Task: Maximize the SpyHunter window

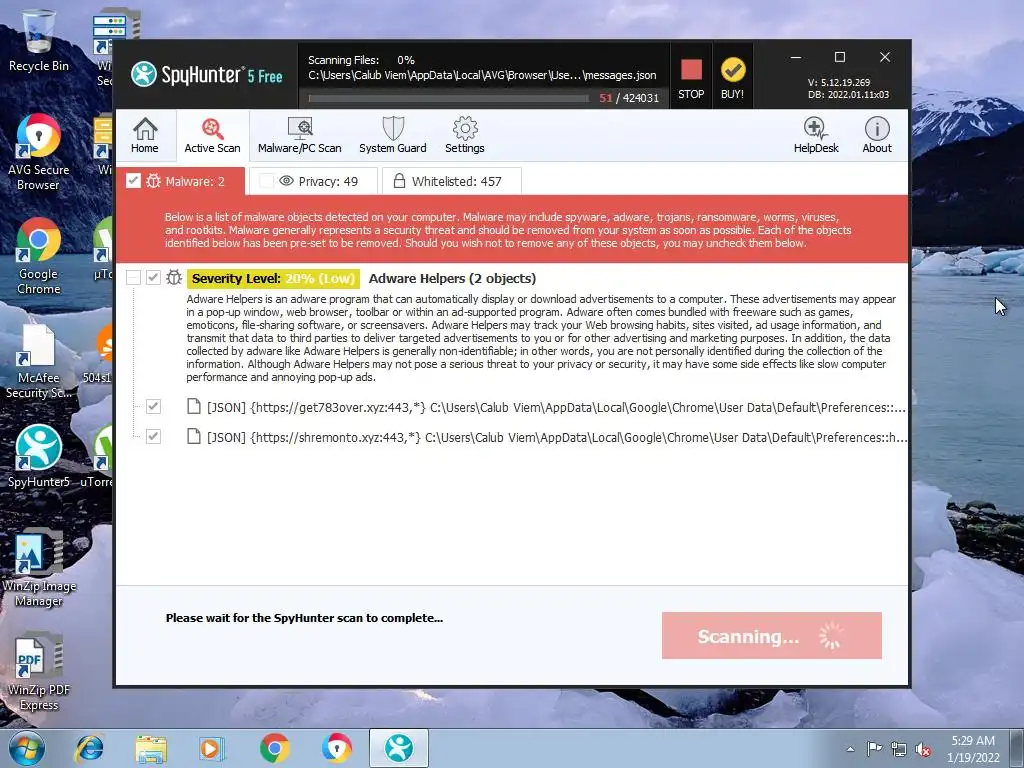Action: pyautogui.click(x=840, y=57)
